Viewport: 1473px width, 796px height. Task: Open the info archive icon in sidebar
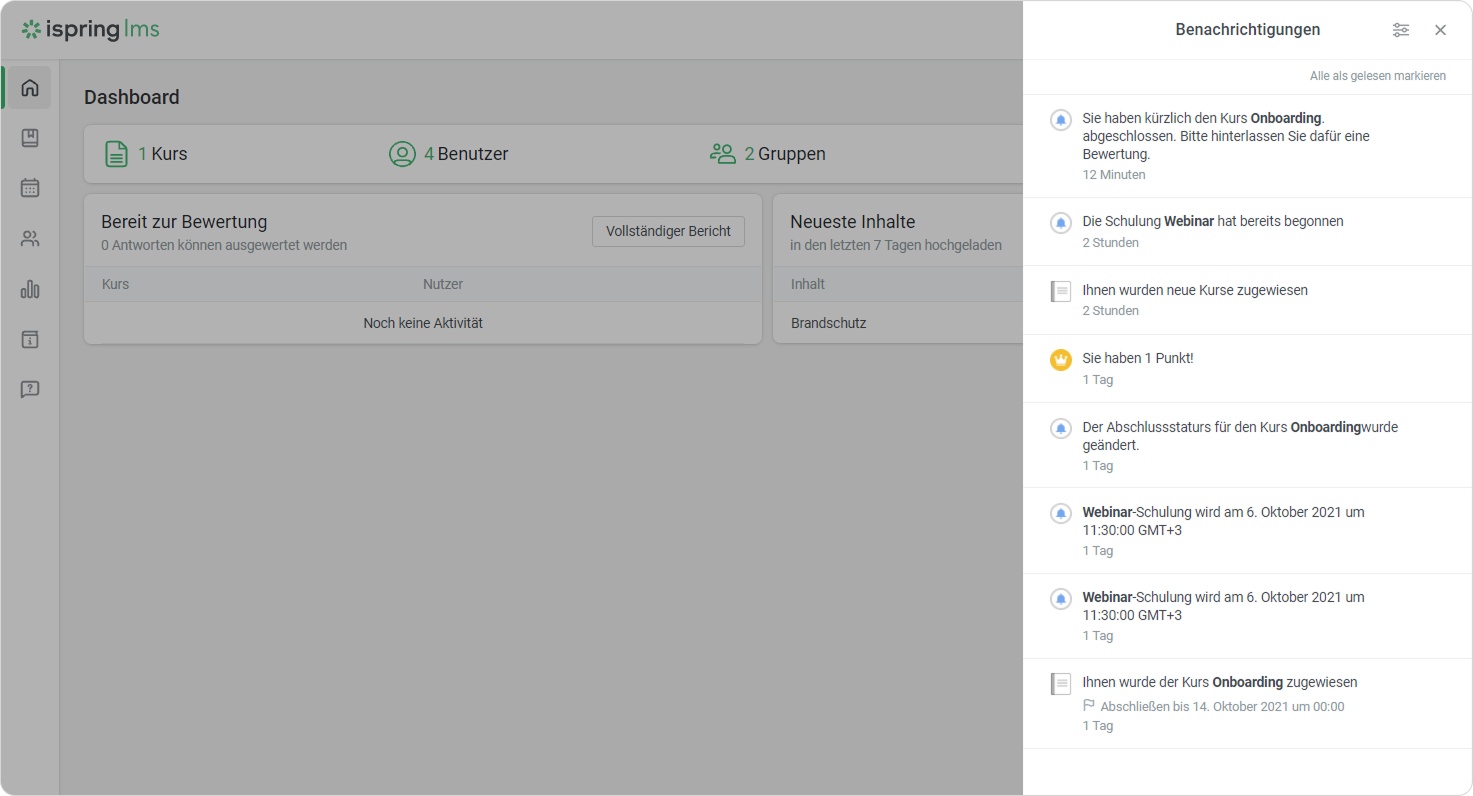tap(30, 340)
